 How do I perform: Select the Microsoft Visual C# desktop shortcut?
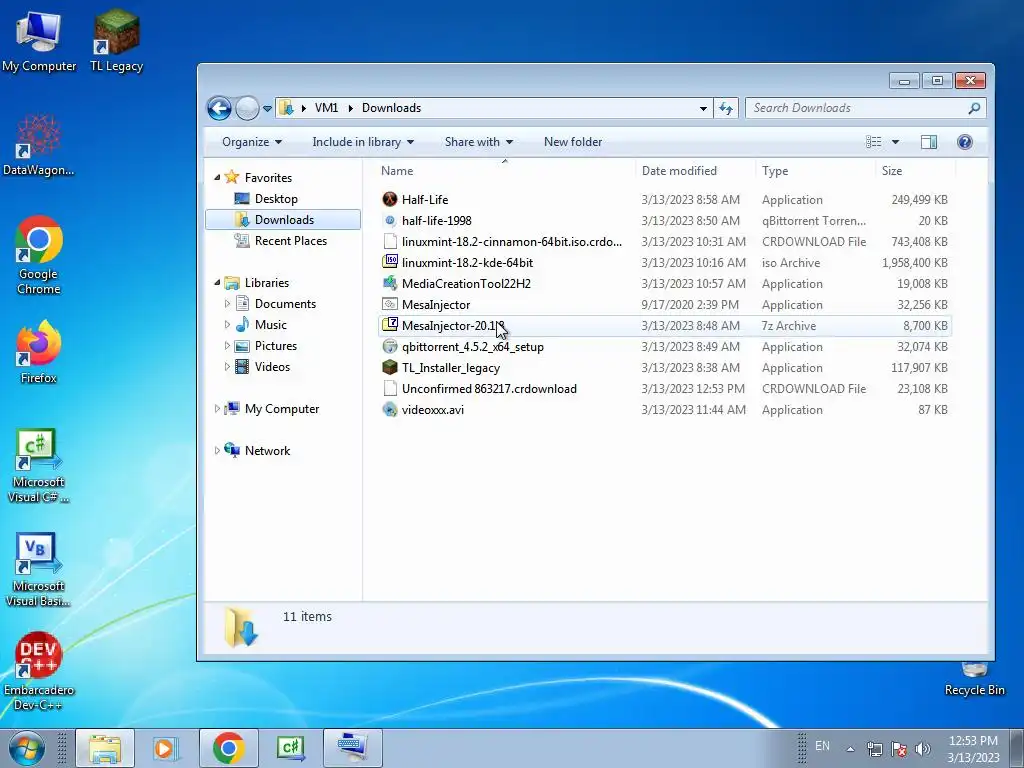point(39,466)
